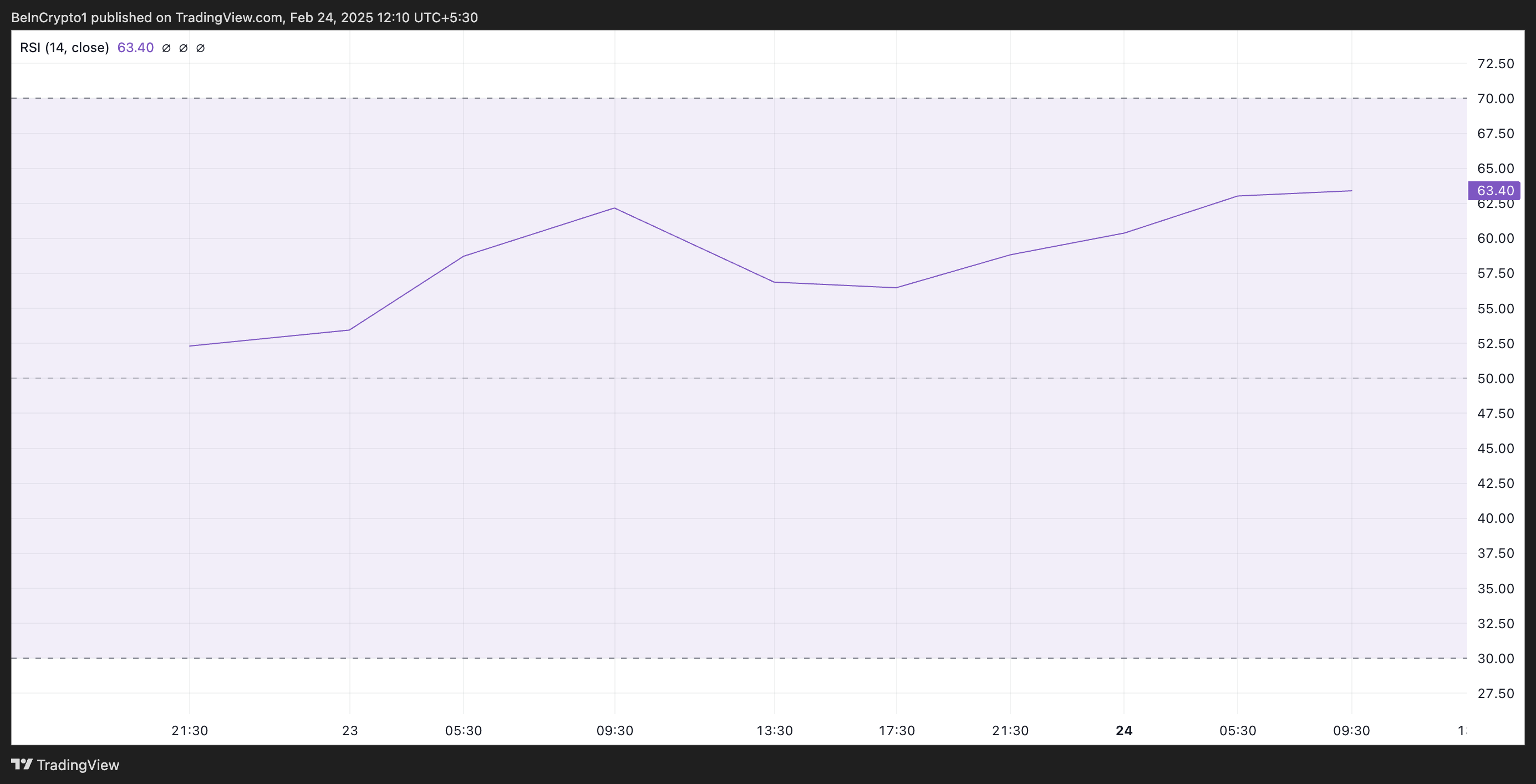Click the 30.00 oversold level label

[1495, 658]
